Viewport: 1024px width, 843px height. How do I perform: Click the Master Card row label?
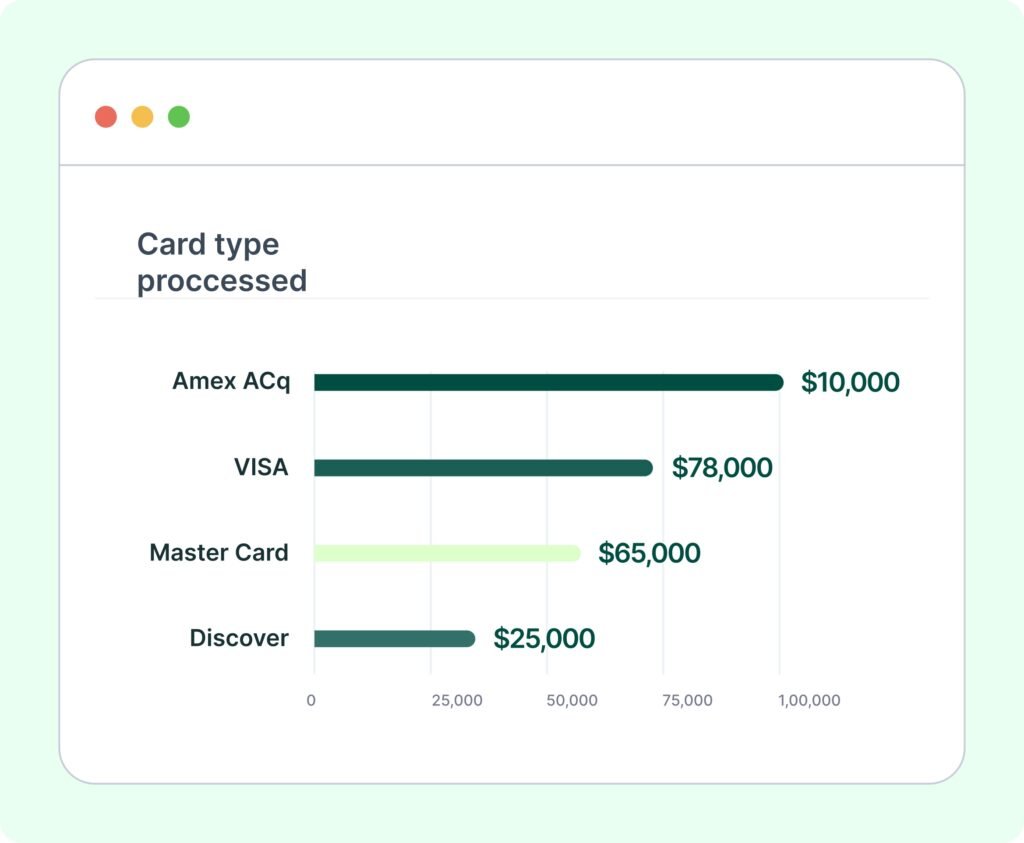point(219,553)
